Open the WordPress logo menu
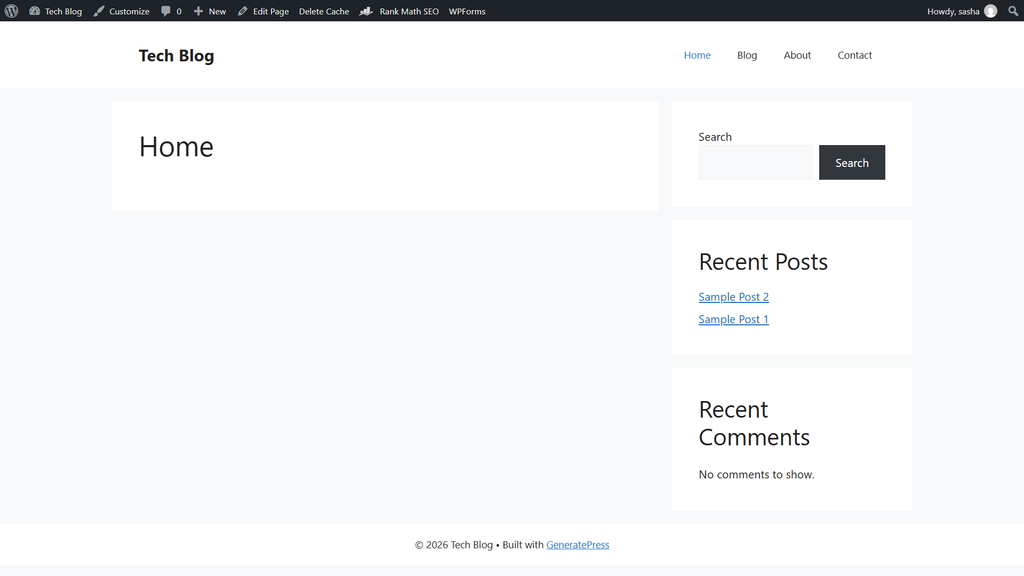1024x576 pixels. (11, 11)
